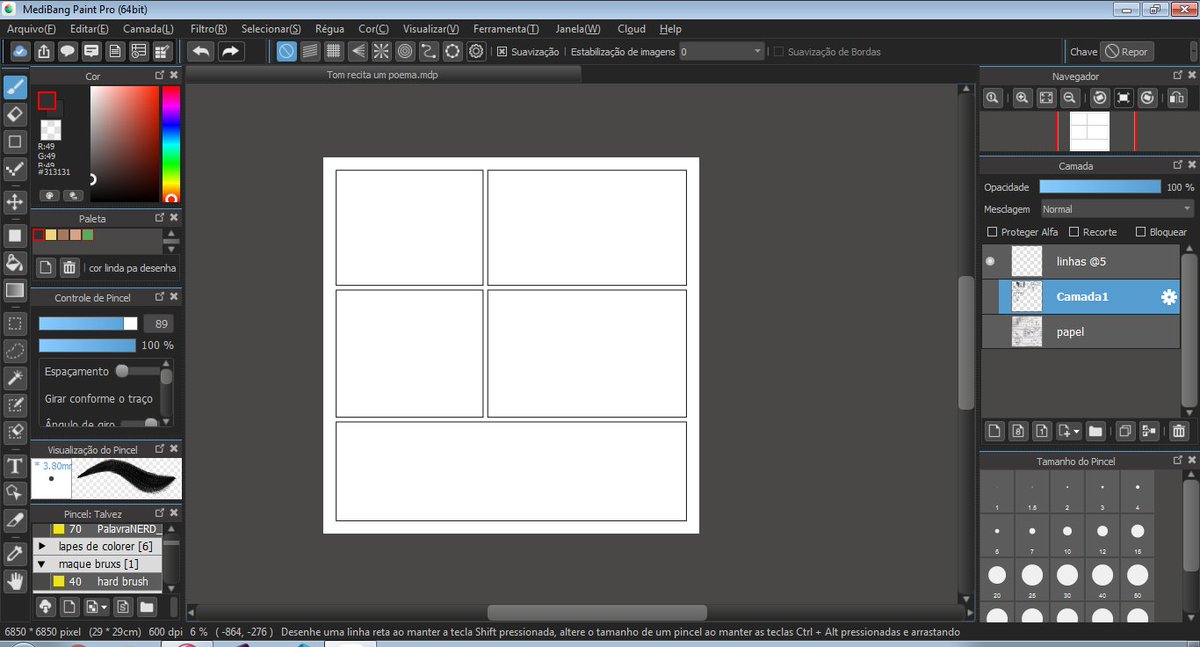Select the Eraser tool in left toolbar
The height and width of the screenshot is (647, 1200).
(15, 114)
